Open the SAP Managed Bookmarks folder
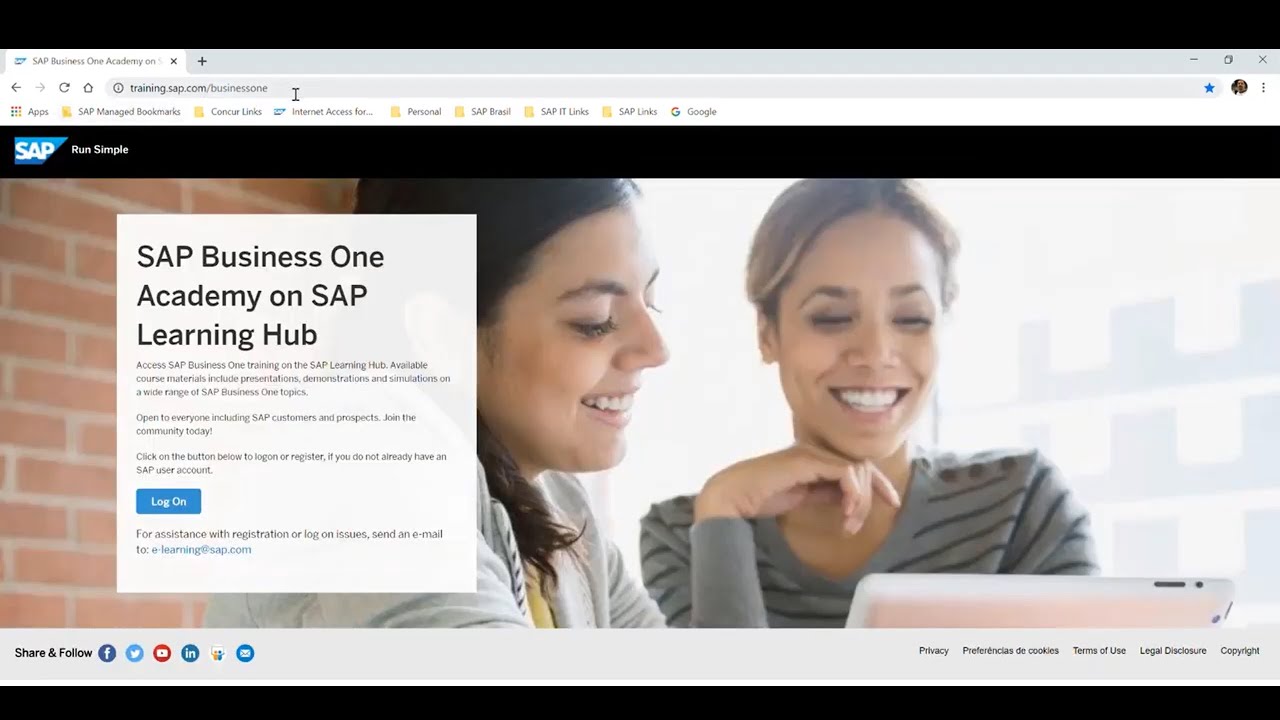The image size is (1280, 720). coord(121,112)
